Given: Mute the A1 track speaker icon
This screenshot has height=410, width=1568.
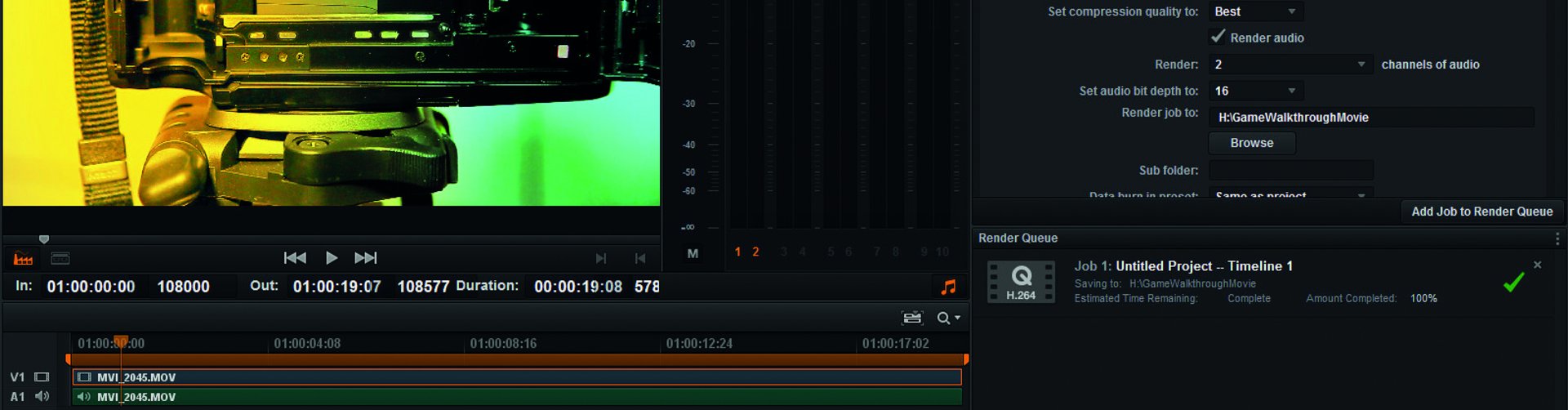Looking at the screenshot, I should click(x=42, y=396).
